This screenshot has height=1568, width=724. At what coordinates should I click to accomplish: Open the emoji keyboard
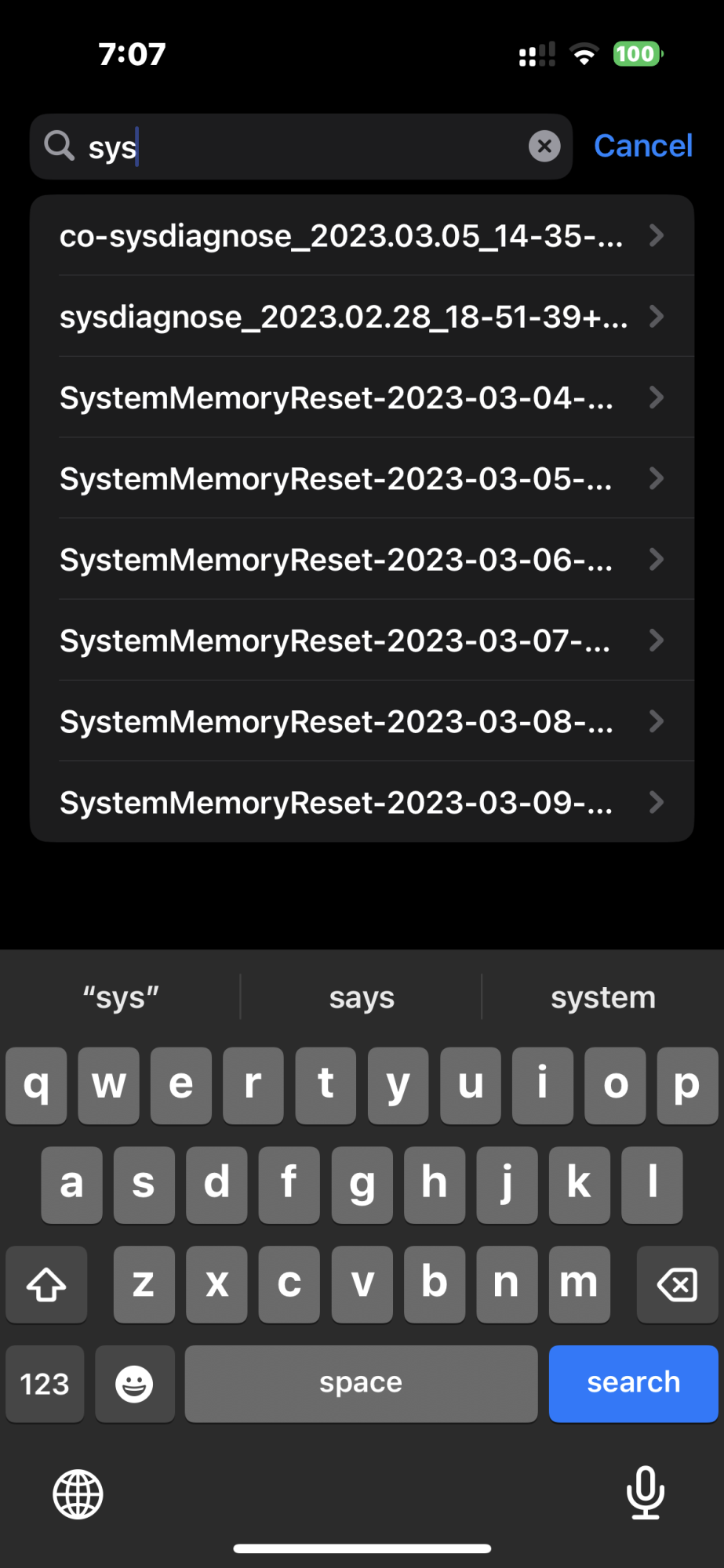click(134, 1384)
